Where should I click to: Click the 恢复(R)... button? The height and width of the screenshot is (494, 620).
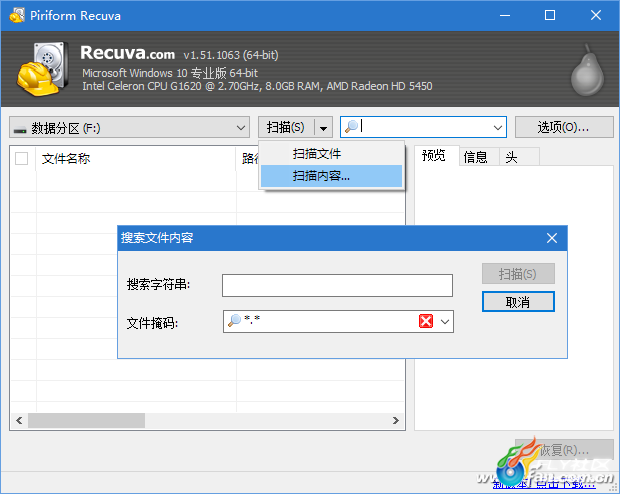coord(564,450)
